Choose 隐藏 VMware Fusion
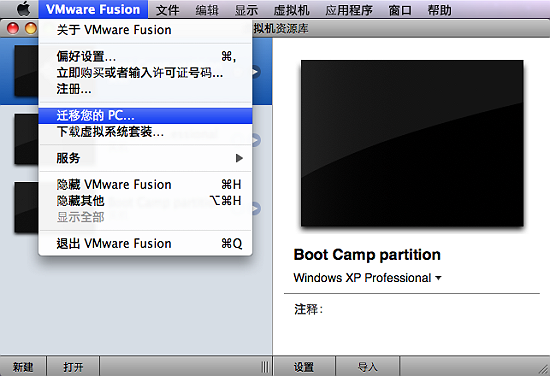550x376 pixels. point(145,184)
